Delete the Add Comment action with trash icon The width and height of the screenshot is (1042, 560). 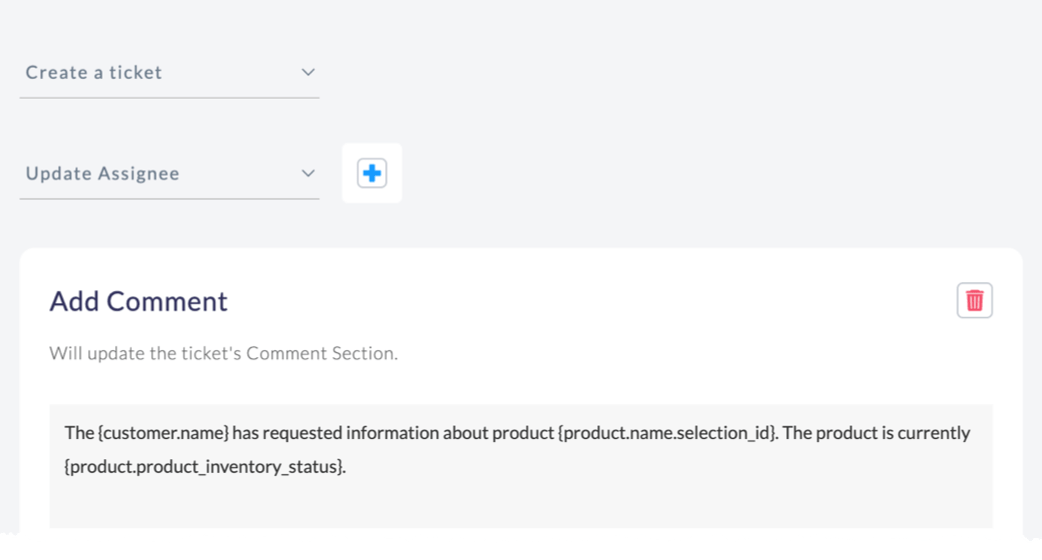(974, 300)
